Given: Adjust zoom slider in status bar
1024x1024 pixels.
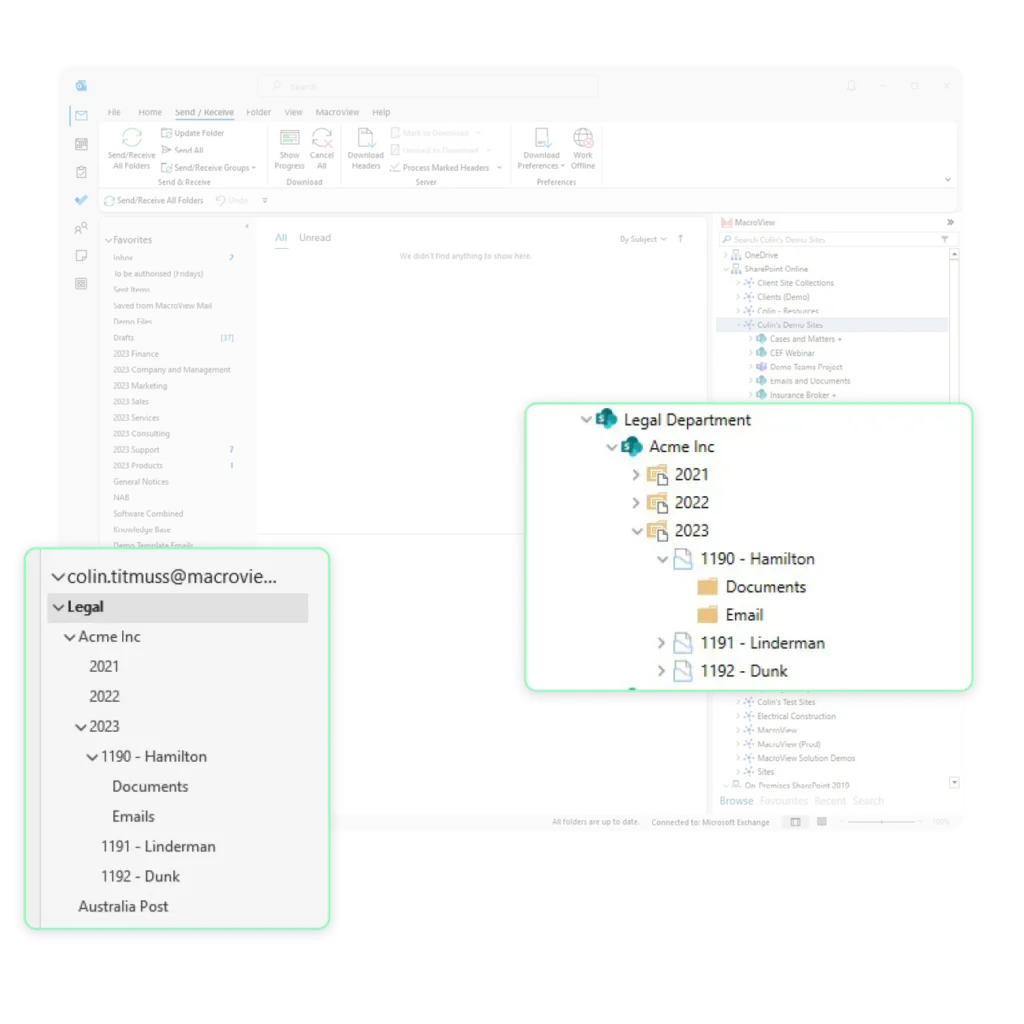Looking at the screenshot, I should [882, 822].
